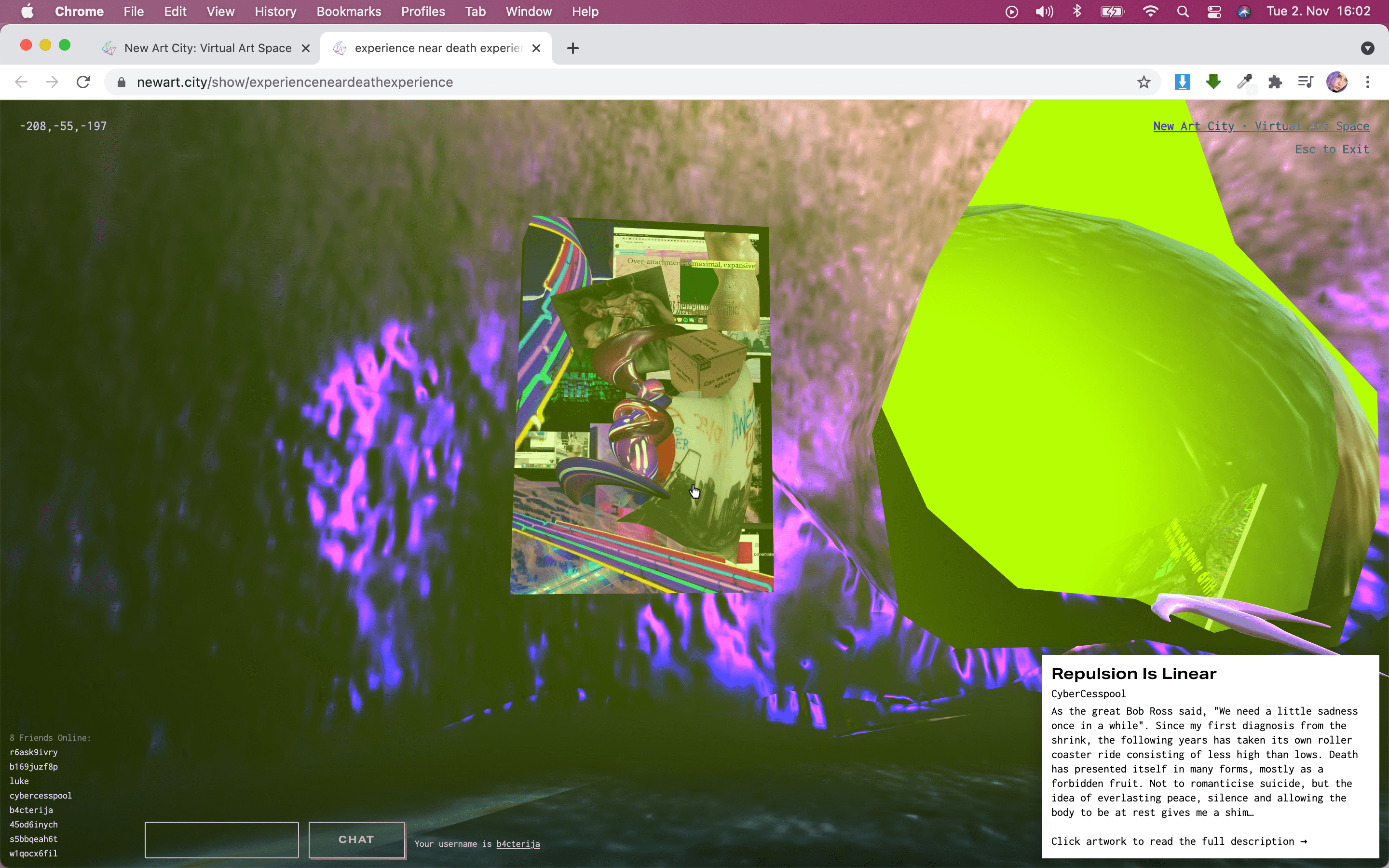
Task: Open the File menu
Action: 134,12
